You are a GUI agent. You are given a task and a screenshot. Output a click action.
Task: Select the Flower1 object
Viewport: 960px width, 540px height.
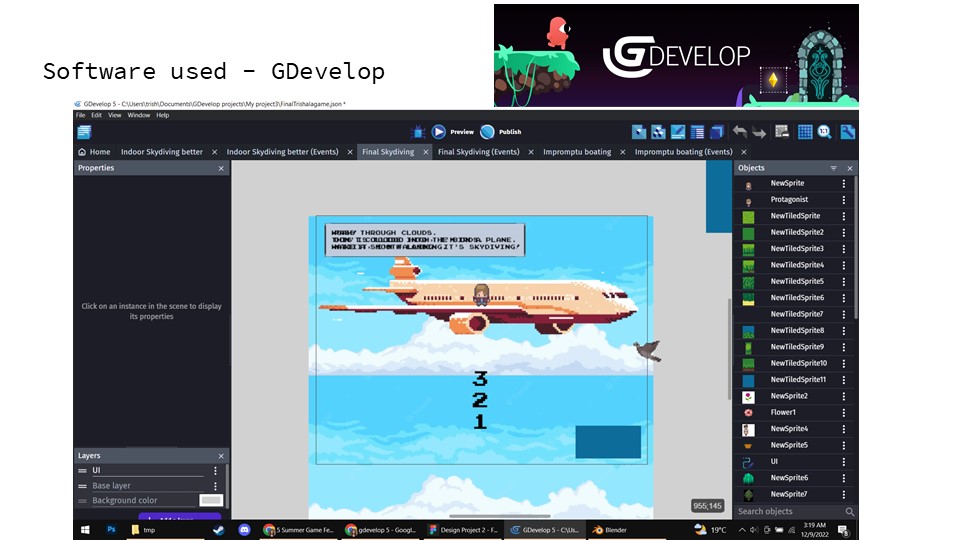coord(793,413)
